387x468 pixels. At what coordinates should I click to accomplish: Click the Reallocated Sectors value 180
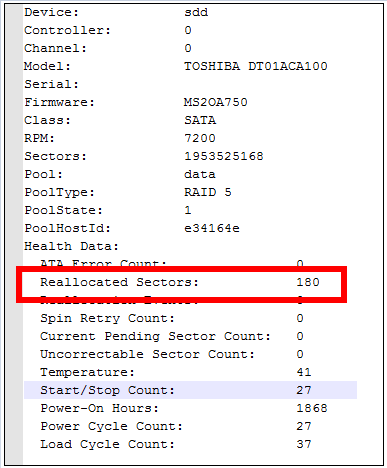click(x=308, y=282)
